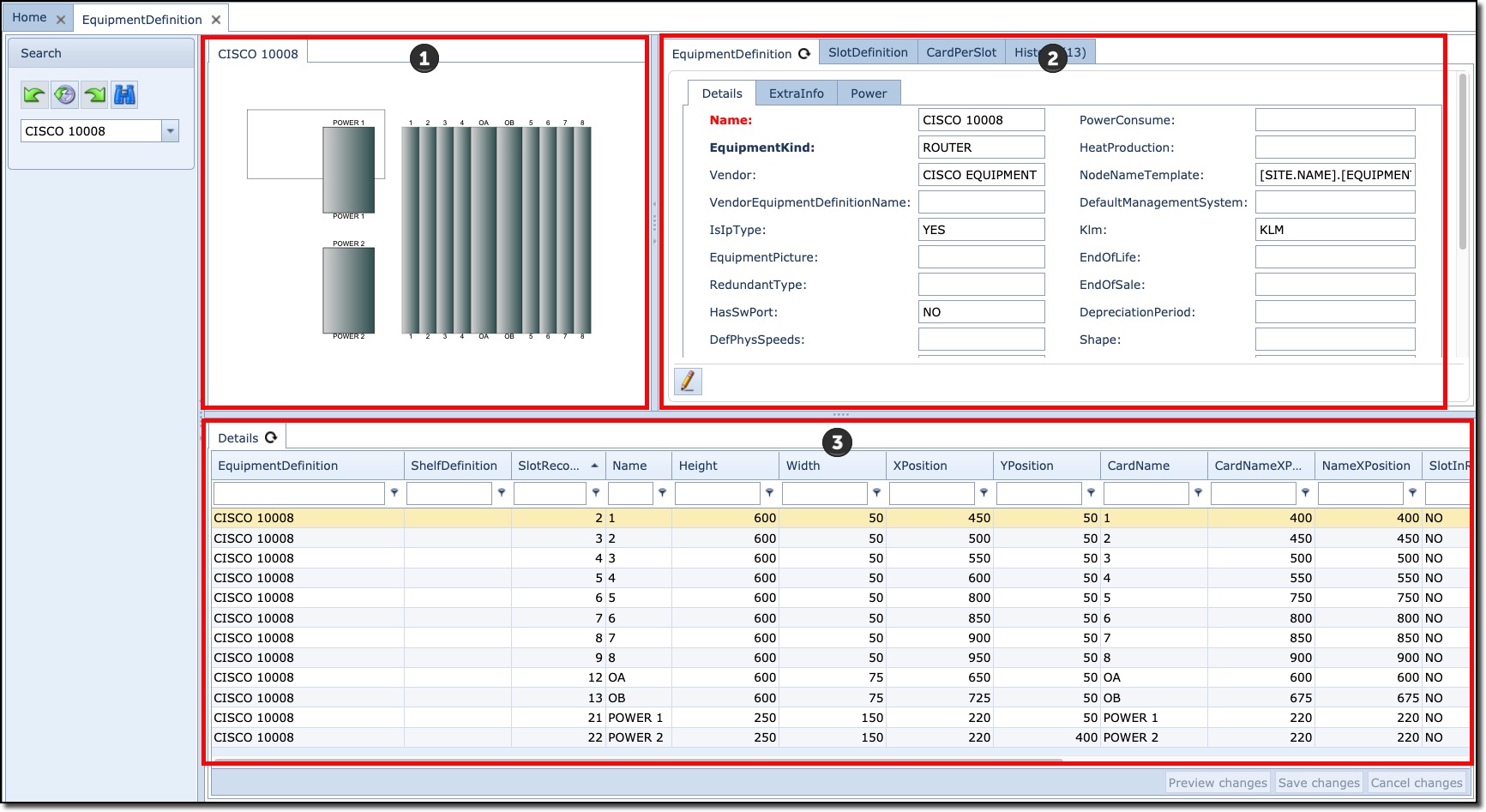Select the POWER 2 slot row
The height and width of the screenshot is (812, 1486).
pyautogui.click(x=635, y=737)
